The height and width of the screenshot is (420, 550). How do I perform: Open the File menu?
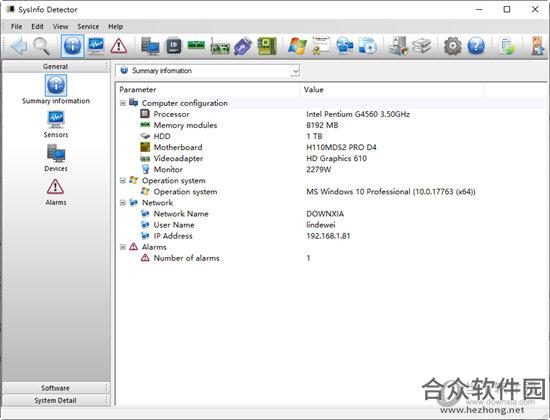tap(16, 27)
